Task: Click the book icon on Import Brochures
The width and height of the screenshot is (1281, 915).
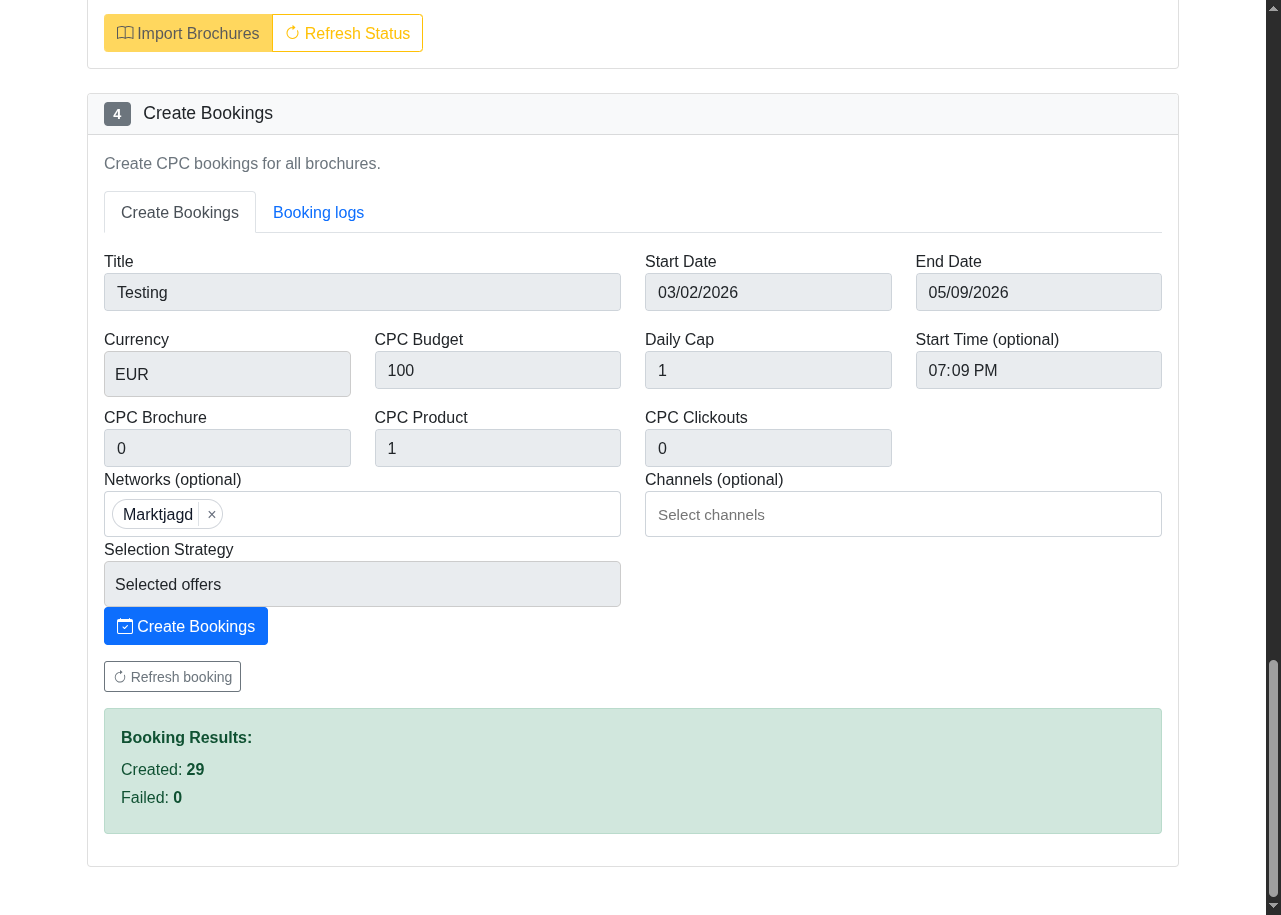Action: [125, 33]
